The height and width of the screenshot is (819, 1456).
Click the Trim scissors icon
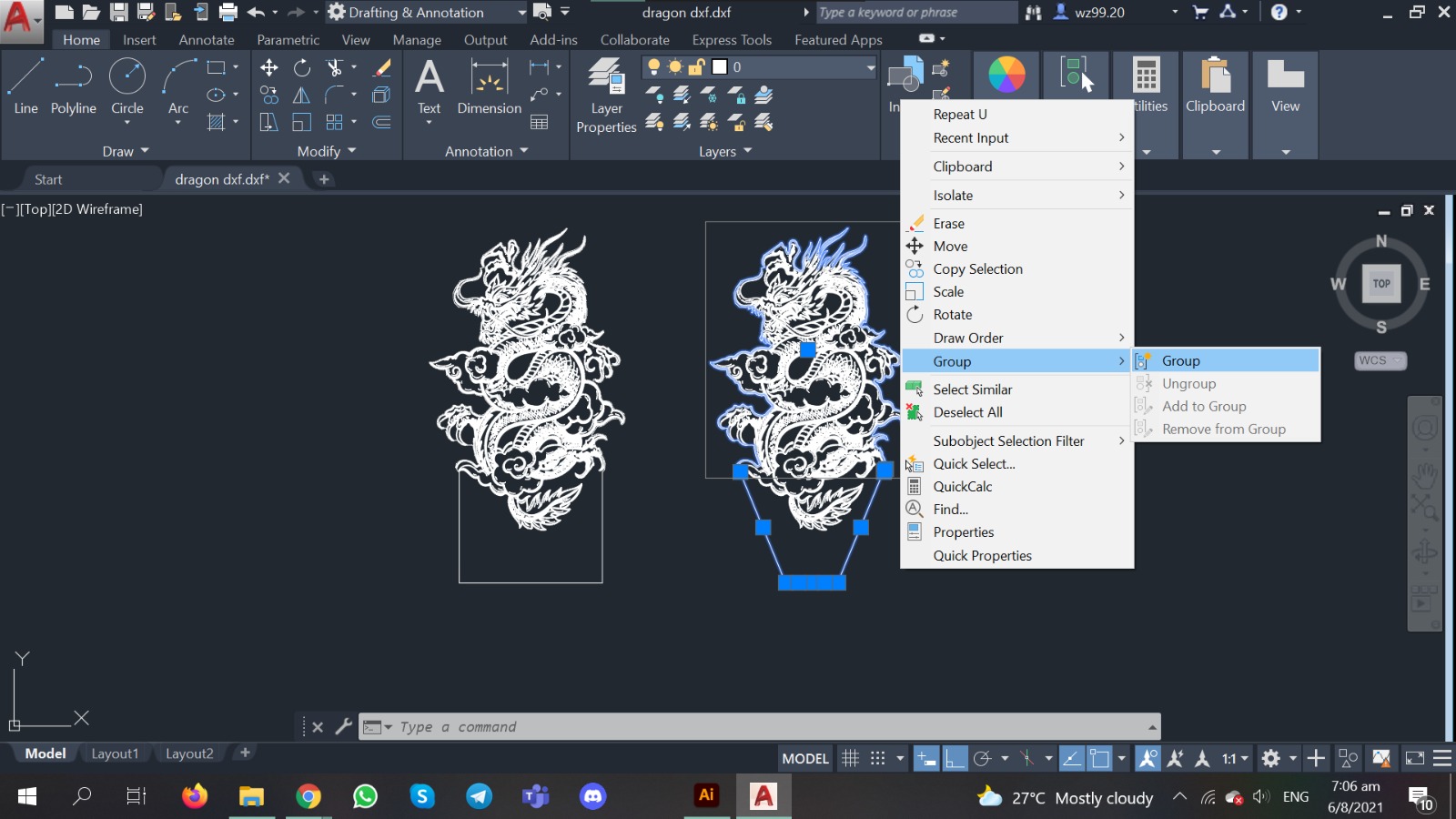(x=335, y=67)
